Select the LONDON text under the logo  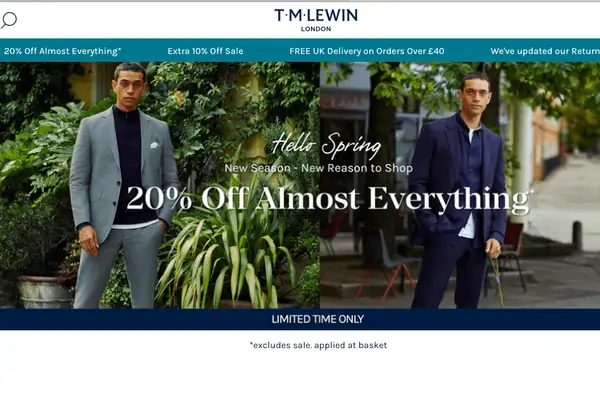pos(316,29)
